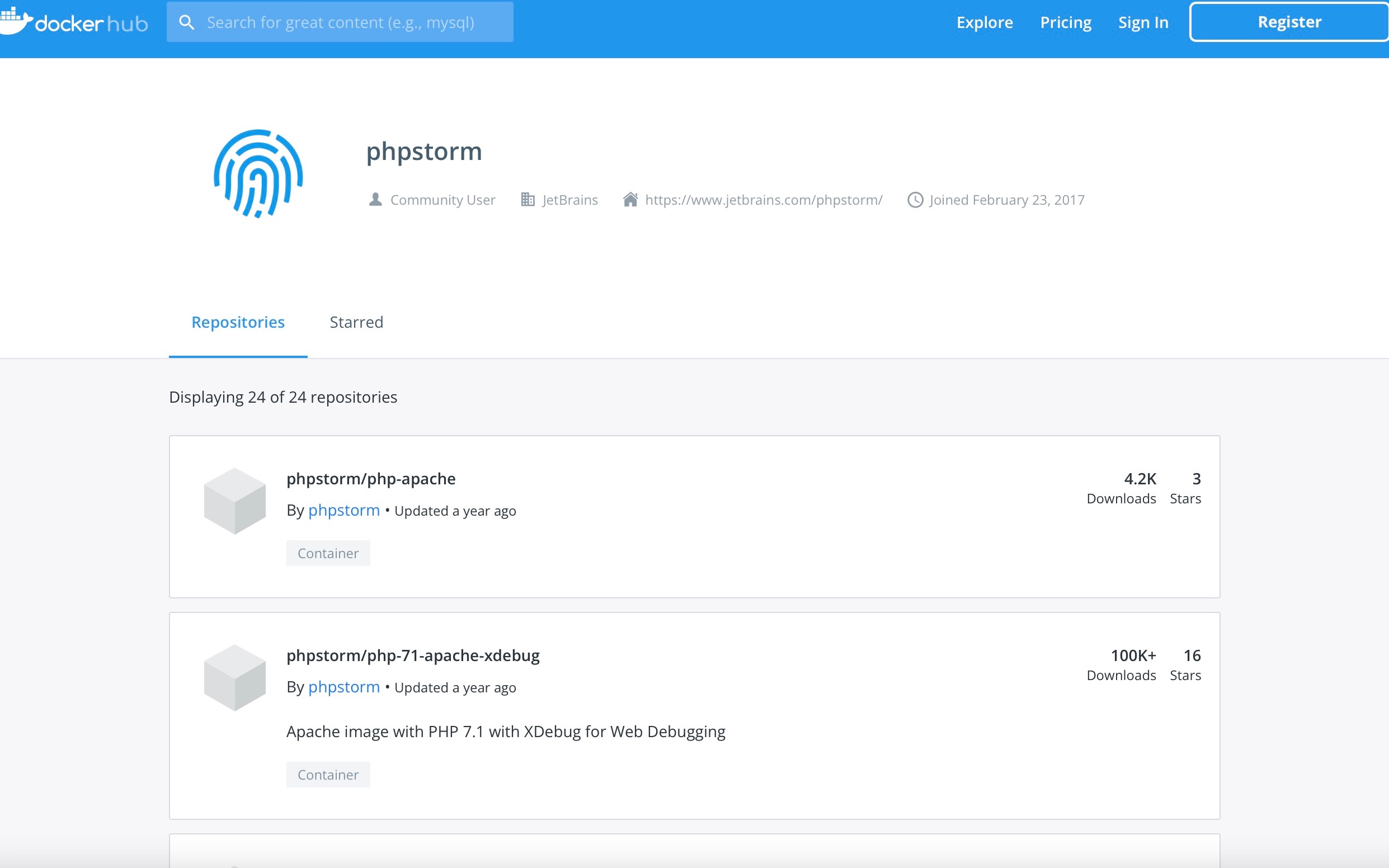Click Sign In in the header
Screen dimensions: 1389x868
1143,22
